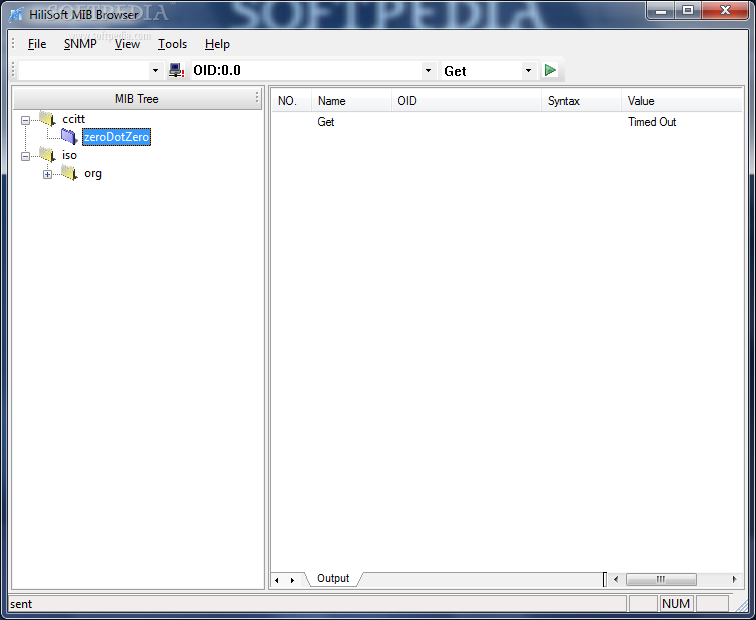The image size is (756, 620).
Task: Sort by the Syntax column header
Action: pos(581,101)
